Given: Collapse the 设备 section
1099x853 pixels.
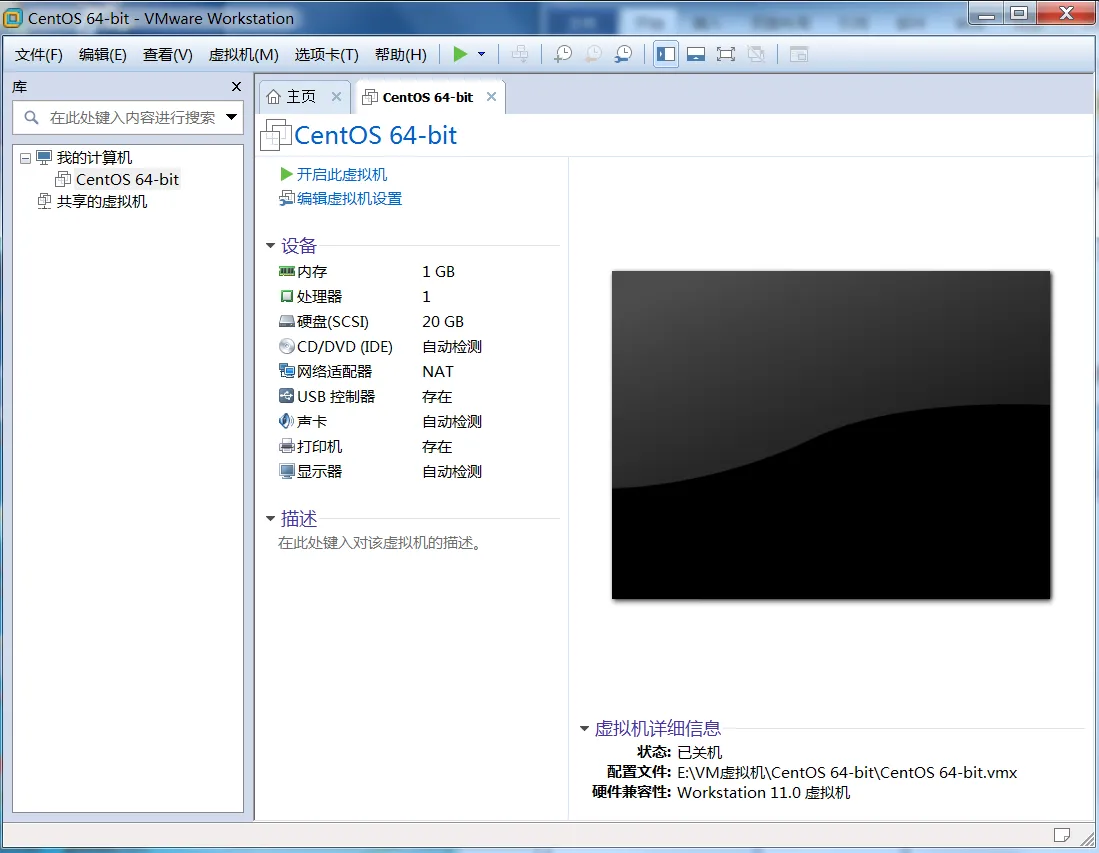Looking at the screenshot, I should point(271,245).
